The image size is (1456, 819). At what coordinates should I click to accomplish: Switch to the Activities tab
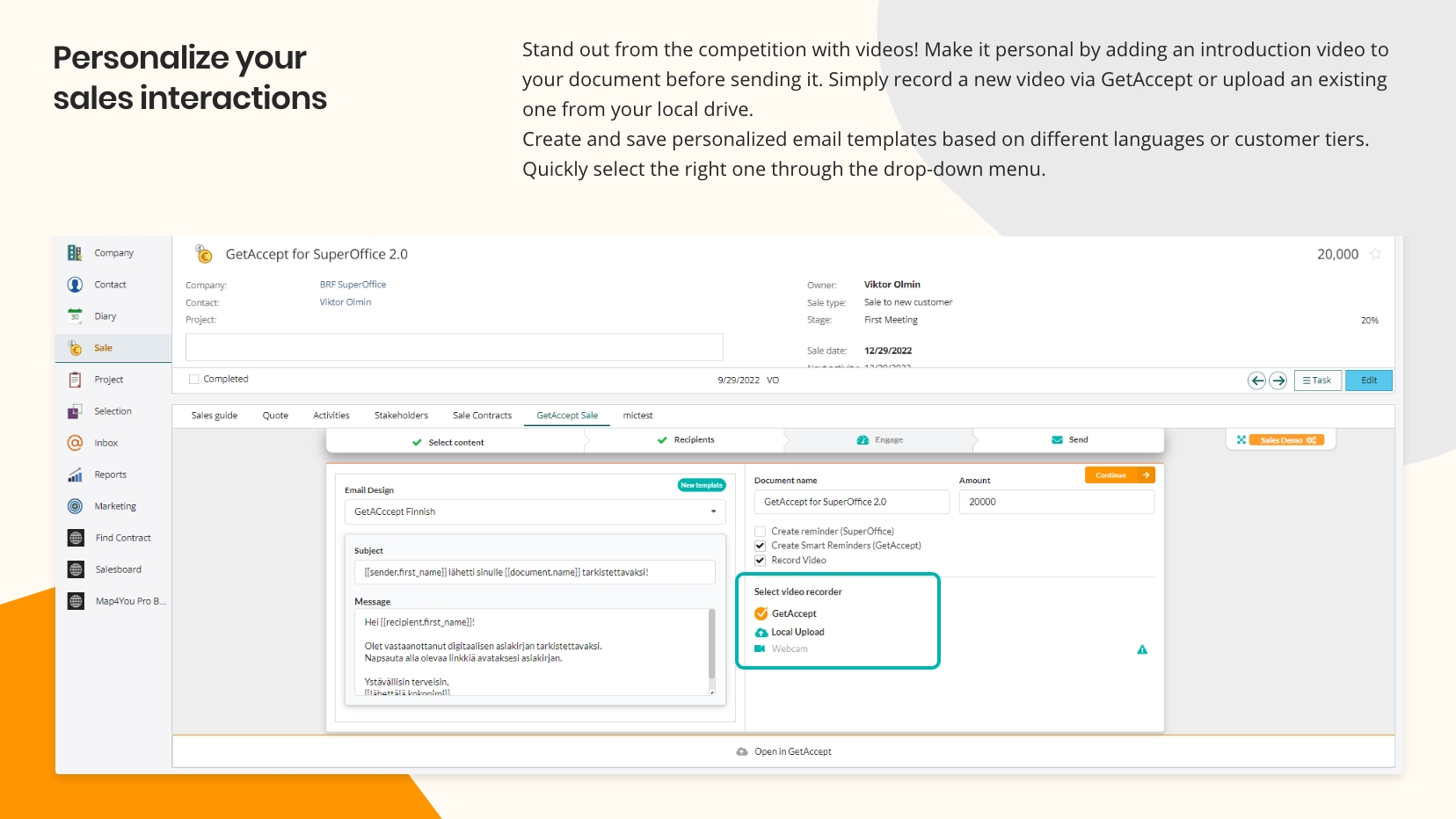(x=331, y=416)
